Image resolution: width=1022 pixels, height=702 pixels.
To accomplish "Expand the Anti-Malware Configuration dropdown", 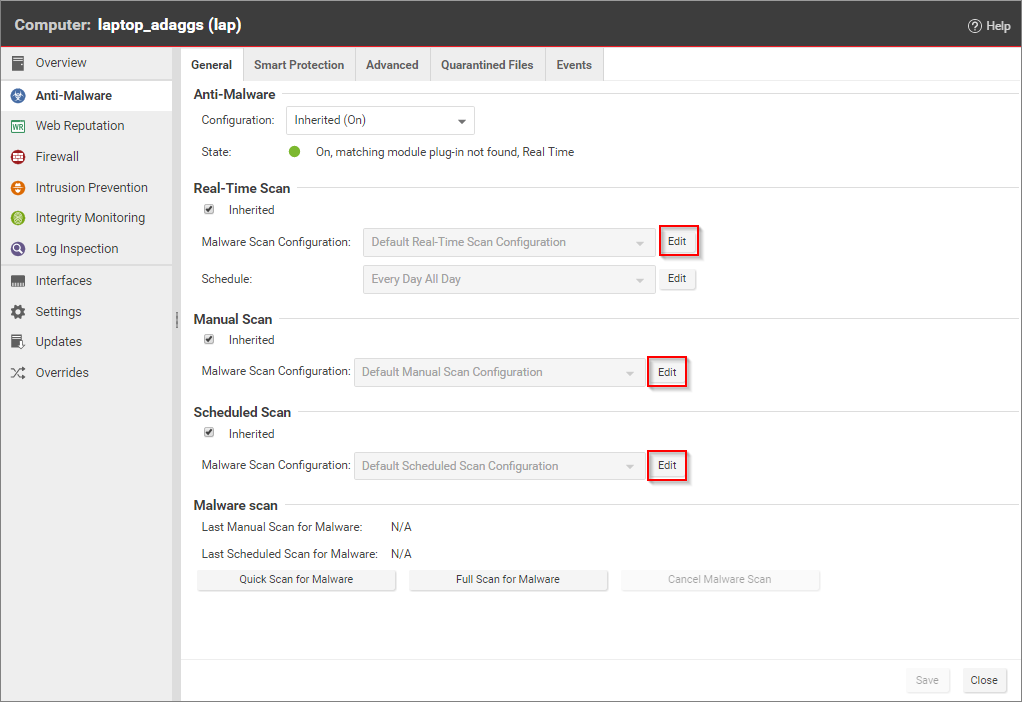I will [380, 121].
